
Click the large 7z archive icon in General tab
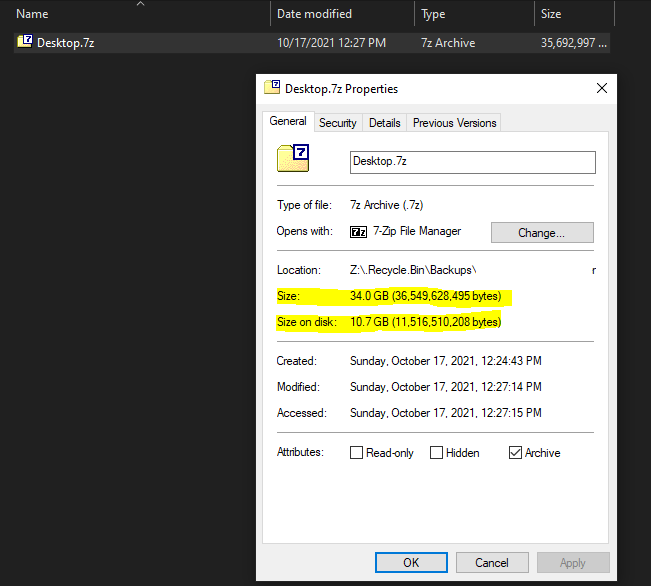[293, 158]
